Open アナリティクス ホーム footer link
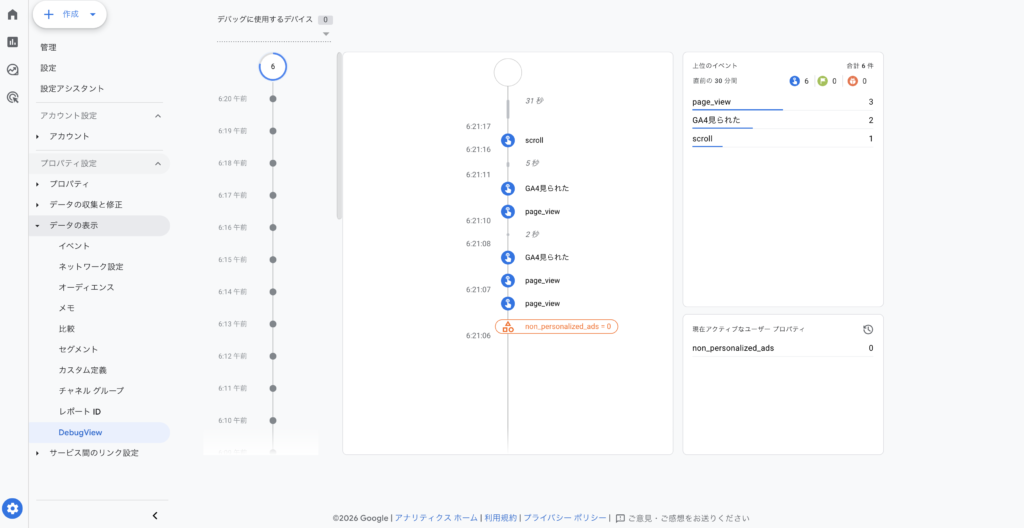The height and width of the screenshot is (528, 1024). click(436, 518)
